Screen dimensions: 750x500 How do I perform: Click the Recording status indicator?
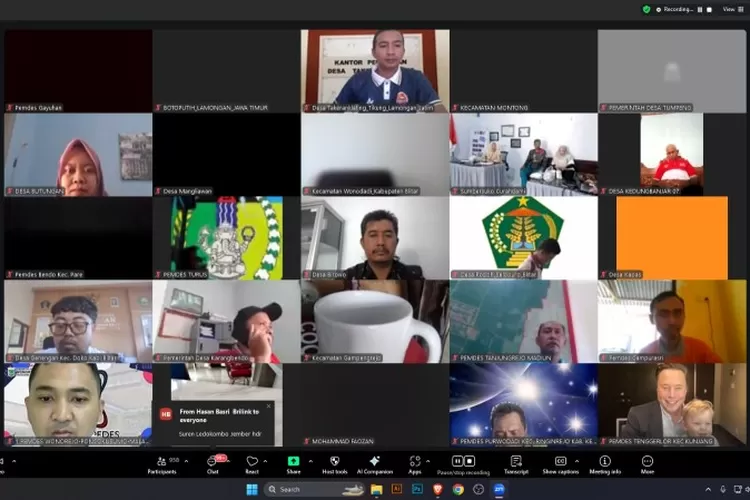tap(674, 9)
